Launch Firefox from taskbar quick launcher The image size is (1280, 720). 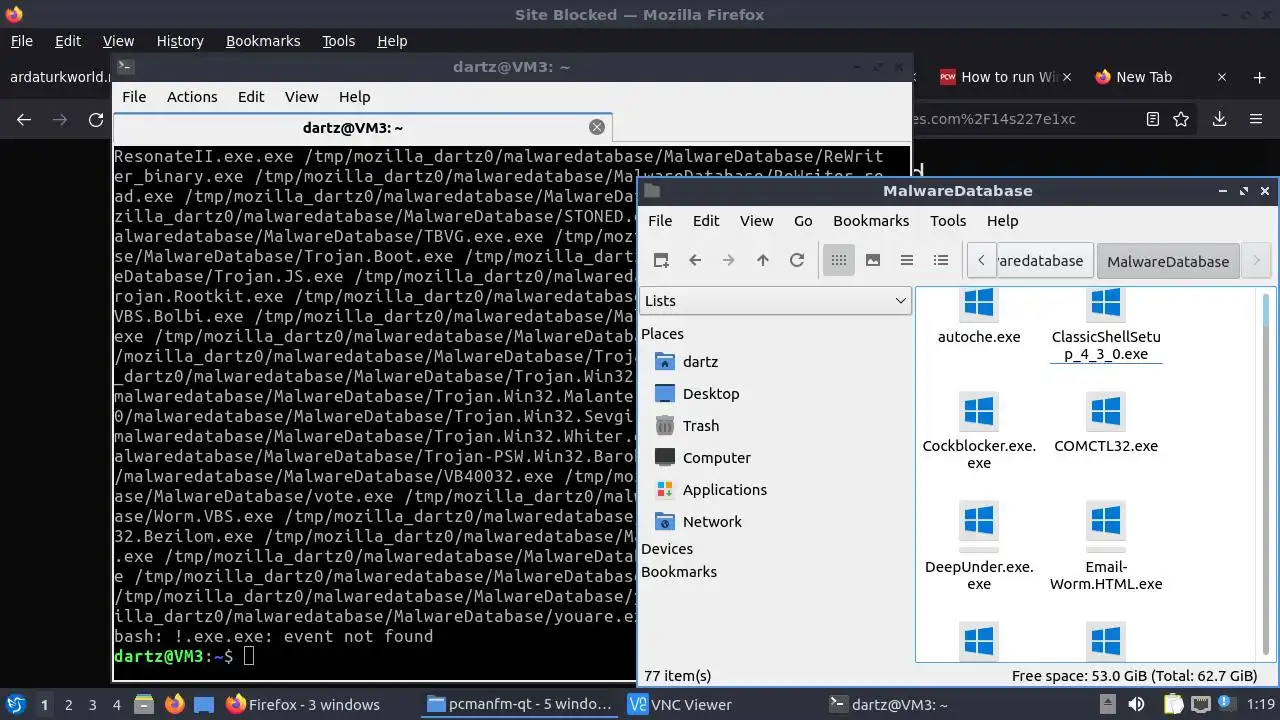point(173,704)
